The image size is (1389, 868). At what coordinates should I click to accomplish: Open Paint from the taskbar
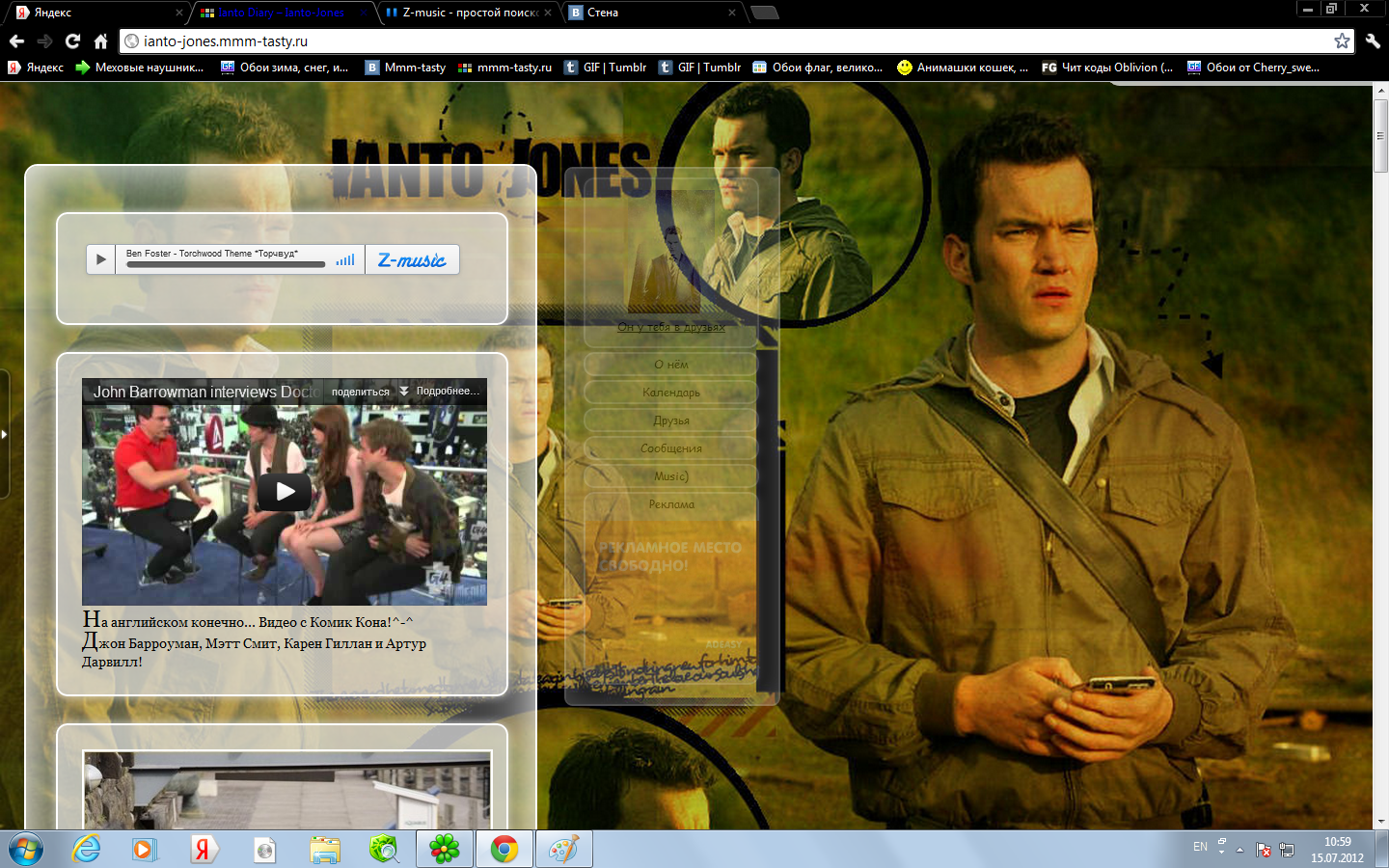pyautogui.click(x=564, y=850)
